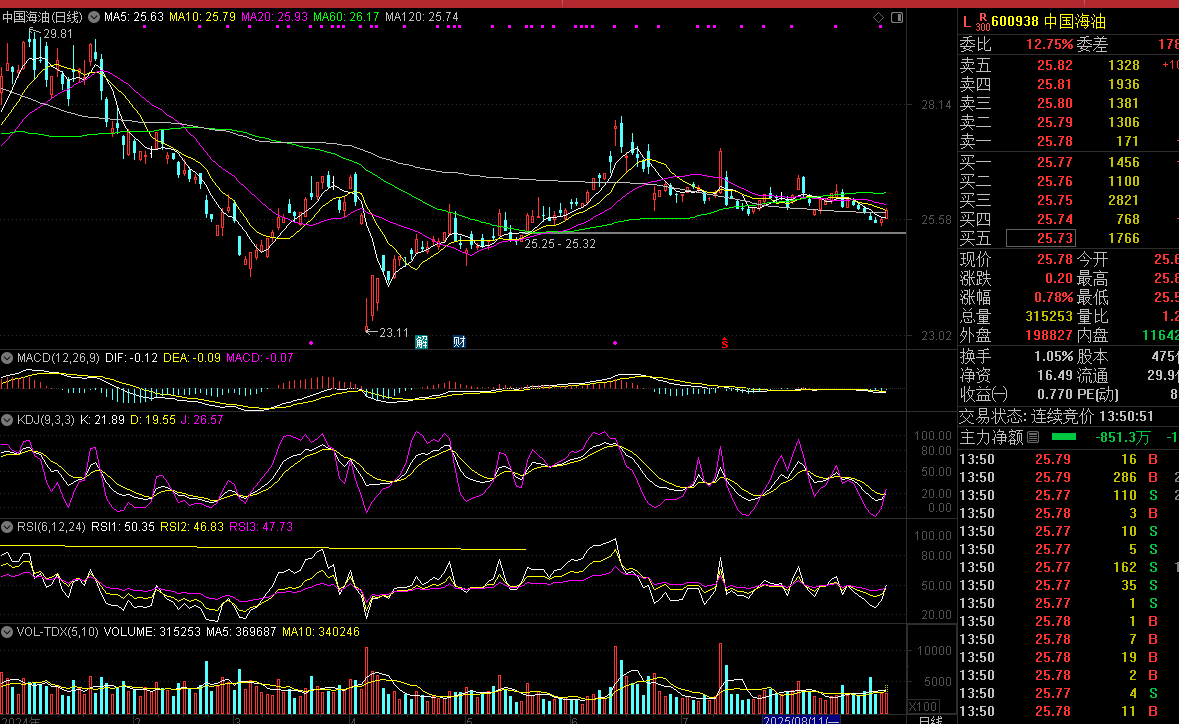Click the X100 volume scale label

pyautogui.click(x=923, y=707)
